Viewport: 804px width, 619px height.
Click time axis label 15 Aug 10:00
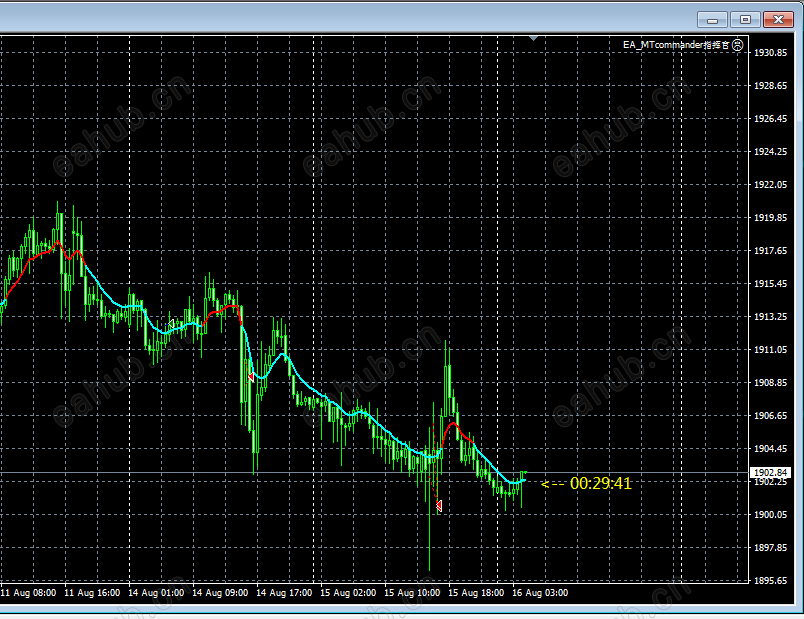click(412, 593)
